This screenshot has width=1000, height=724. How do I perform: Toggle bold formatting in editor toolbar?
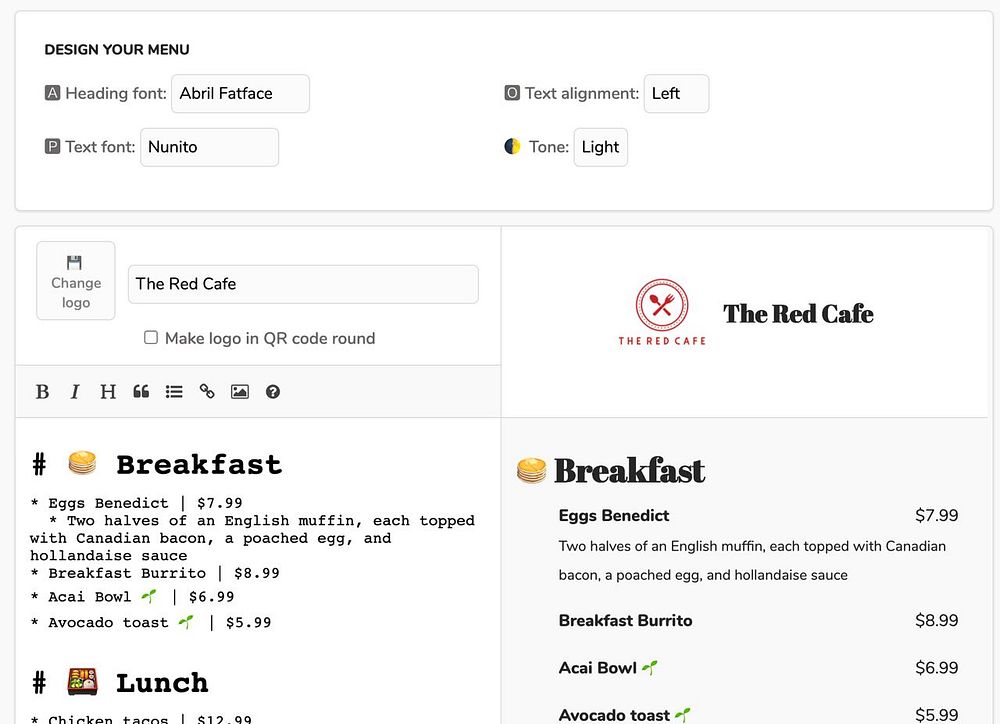click(x=42, y=392)
